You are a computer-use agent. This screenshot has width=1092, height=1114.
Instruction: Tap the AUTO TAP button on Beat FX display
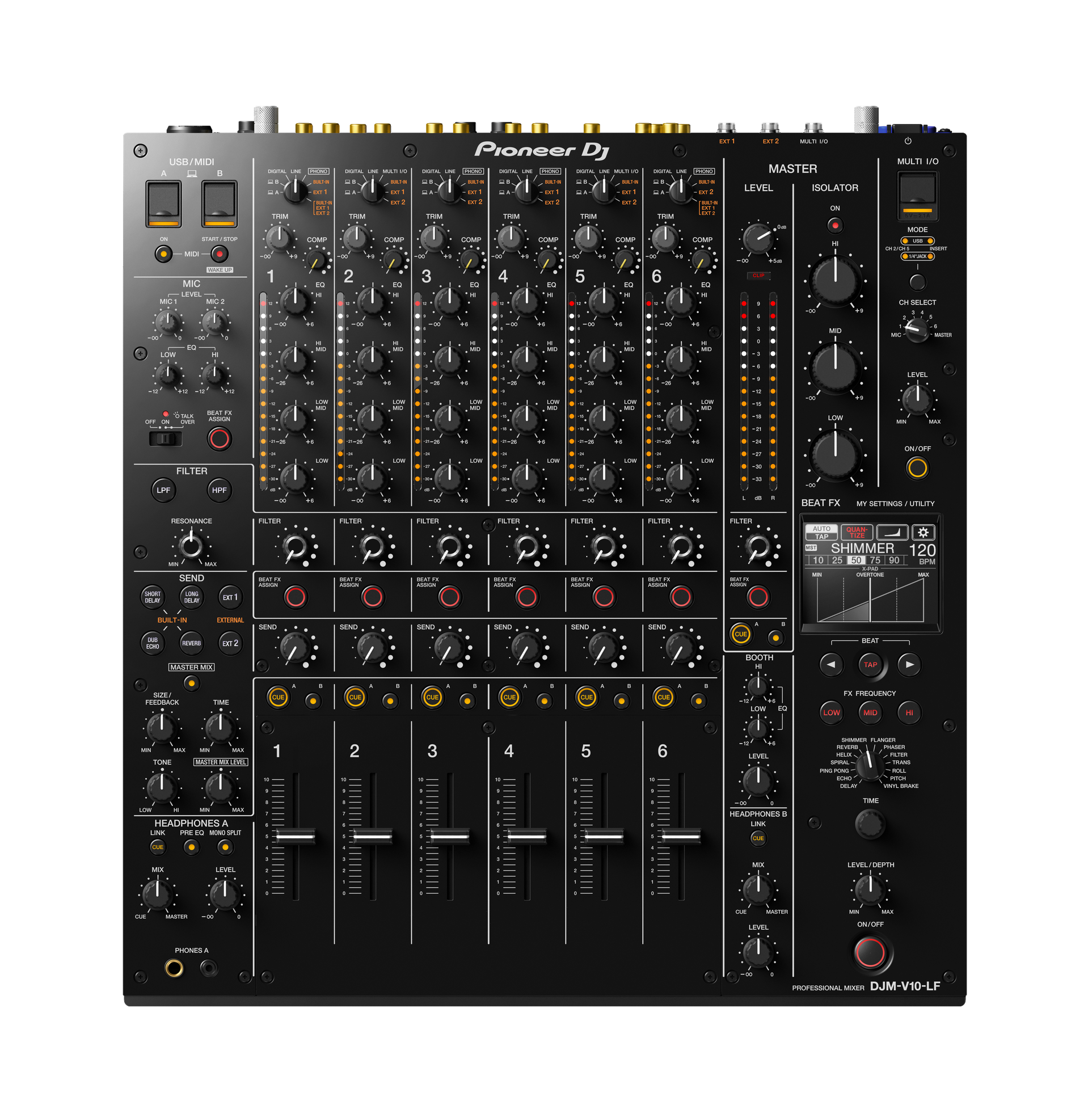pos(821,532)
